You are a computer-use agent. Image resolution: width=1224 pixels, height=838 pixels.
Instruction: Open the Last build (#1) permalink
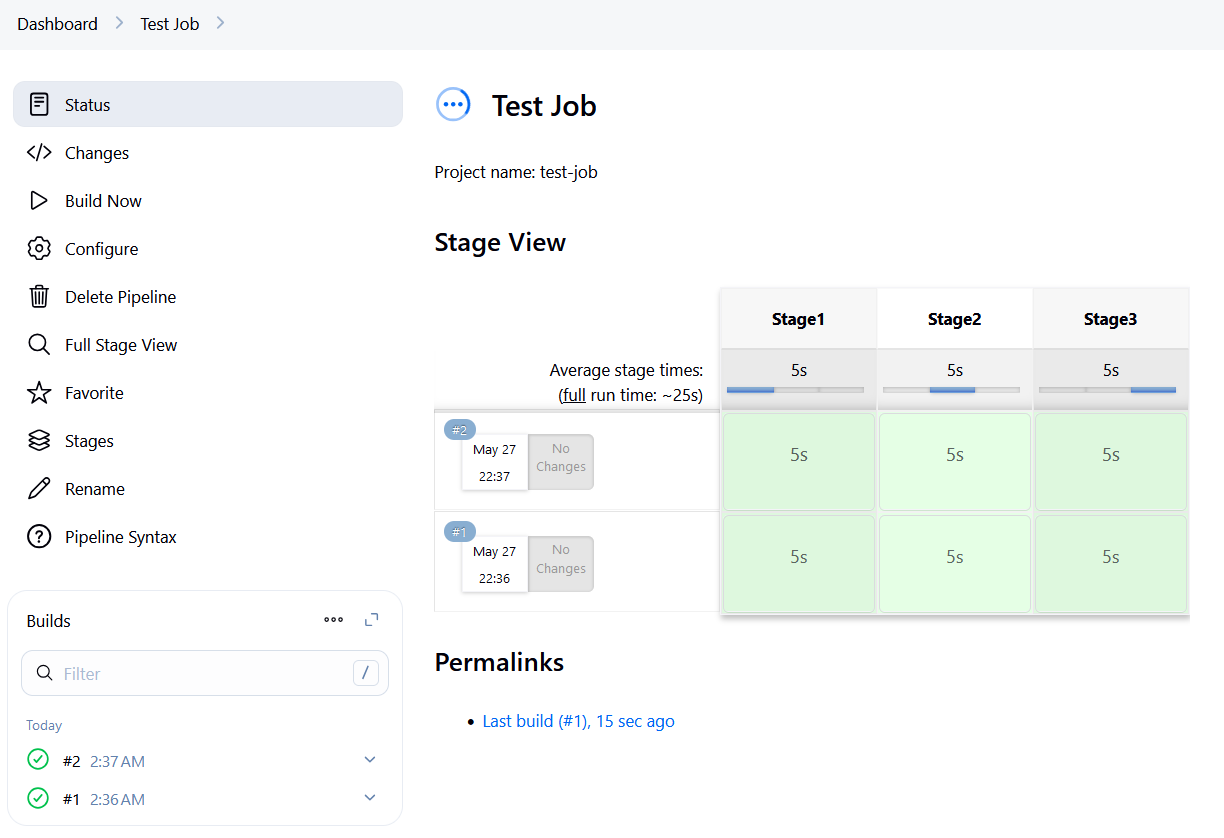point(578,721)
